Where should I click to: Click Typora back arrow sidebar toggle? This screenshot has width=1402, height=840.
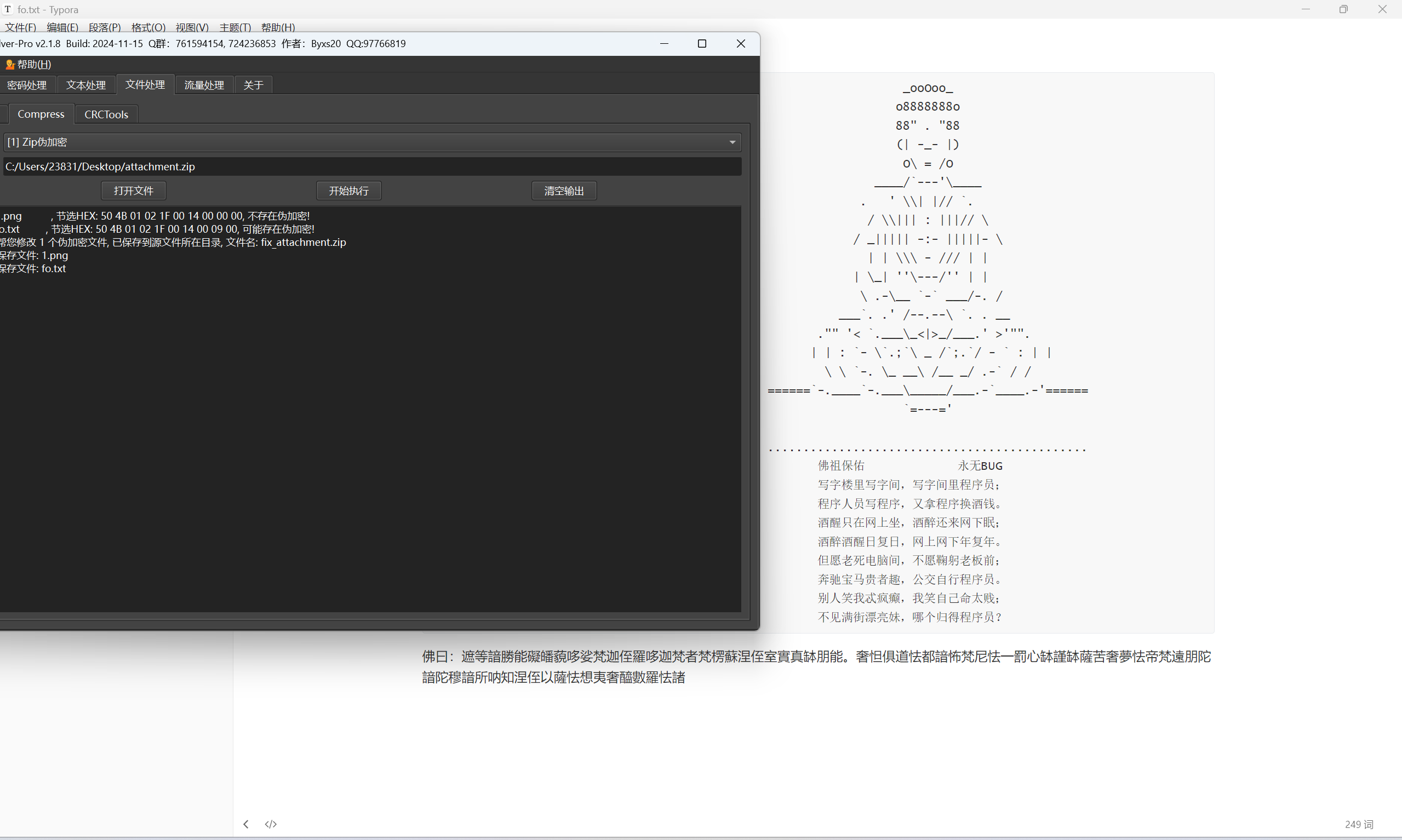click(246, 824)
